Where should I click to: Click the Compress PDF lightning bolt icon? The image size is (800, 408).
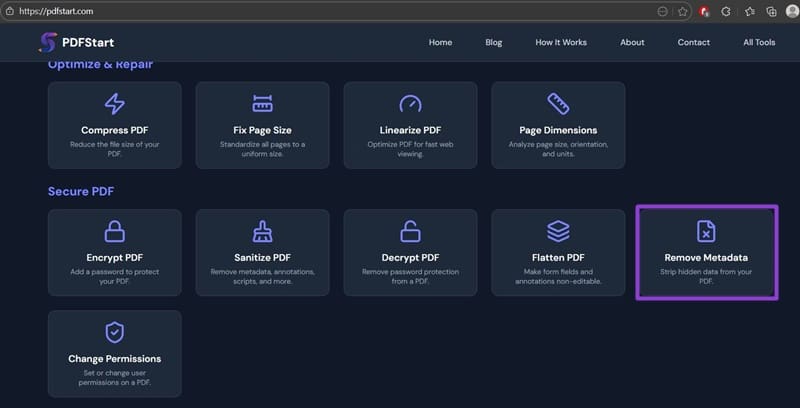[x=115, y=104]
